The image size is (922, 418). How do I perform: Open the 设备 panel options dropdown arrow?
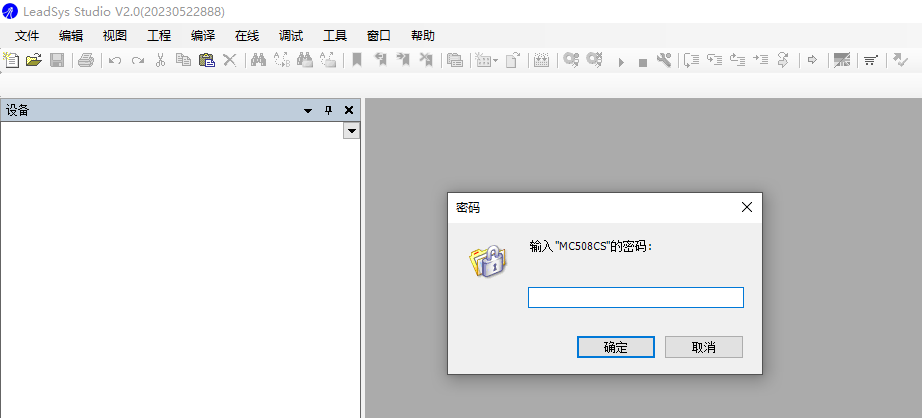coord(308,111)
